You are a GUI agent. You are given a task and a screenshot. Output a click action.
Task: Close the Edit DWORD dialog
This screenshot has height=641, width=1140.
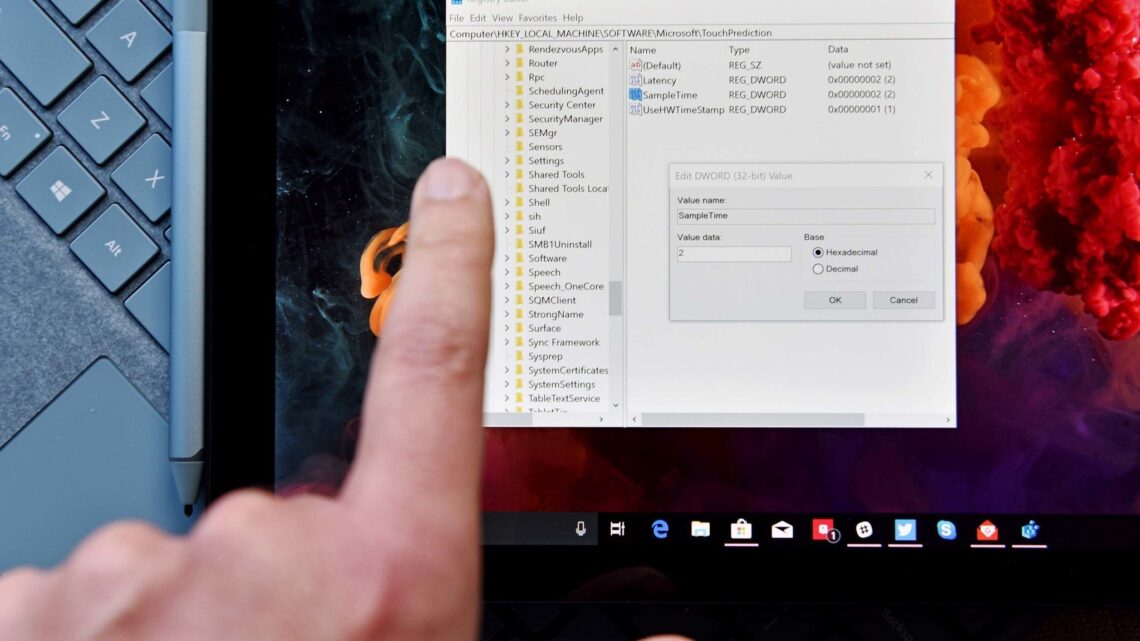[x=928, y=174]
